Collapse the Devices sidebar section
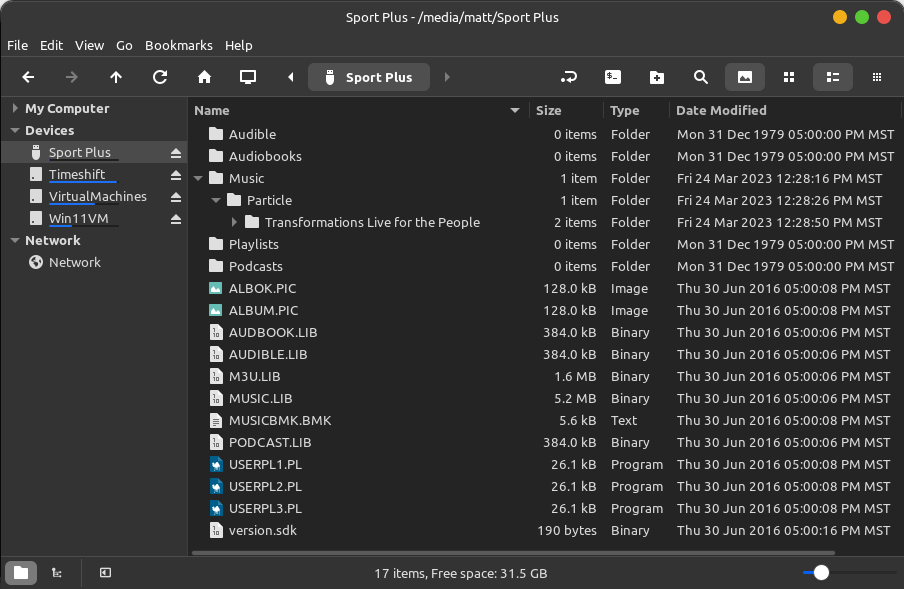Image resolution: width=904 pixels, height=589 pixels. pos(15,131)
